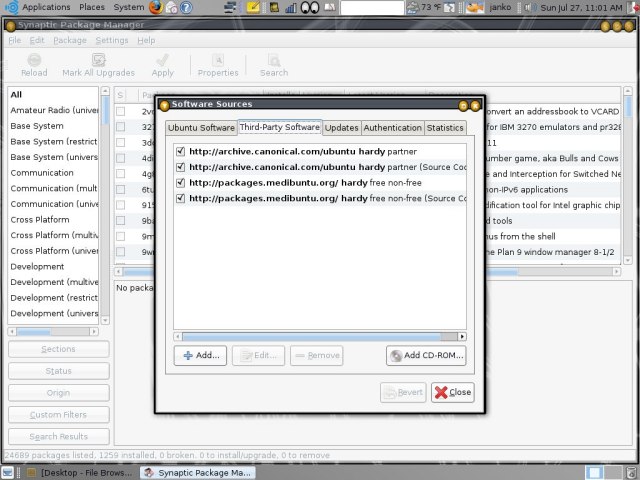Click package list scroll-down arrow
Screen dimensions: 640x480
(x=628, y=260)
